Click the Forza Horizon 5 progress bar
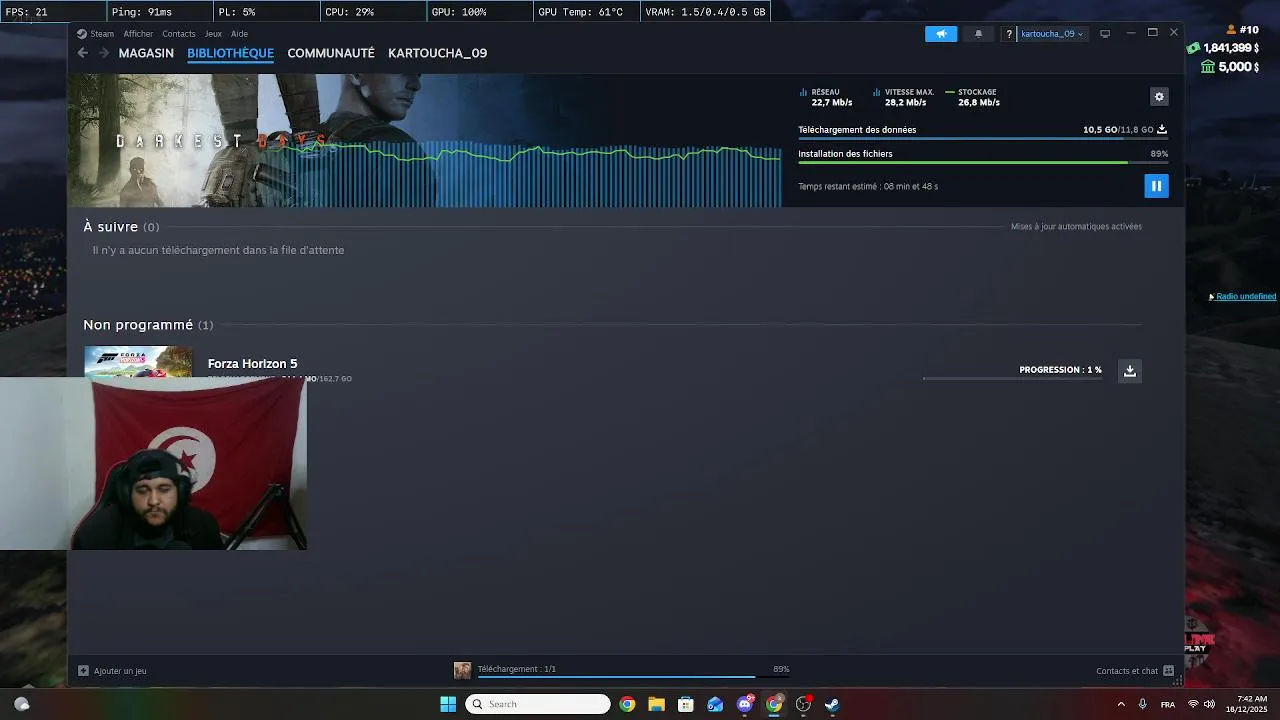The height and width of the screenshot is (720, 1280). coord(1012,379)
